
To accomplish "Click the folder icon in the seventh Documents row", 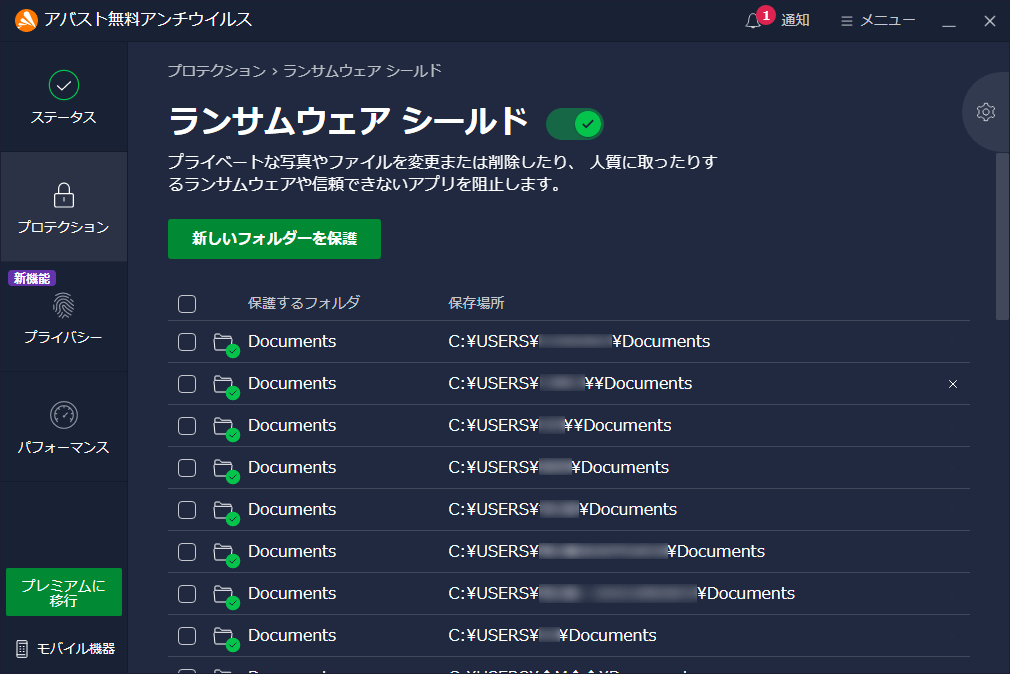I will 225,595.
